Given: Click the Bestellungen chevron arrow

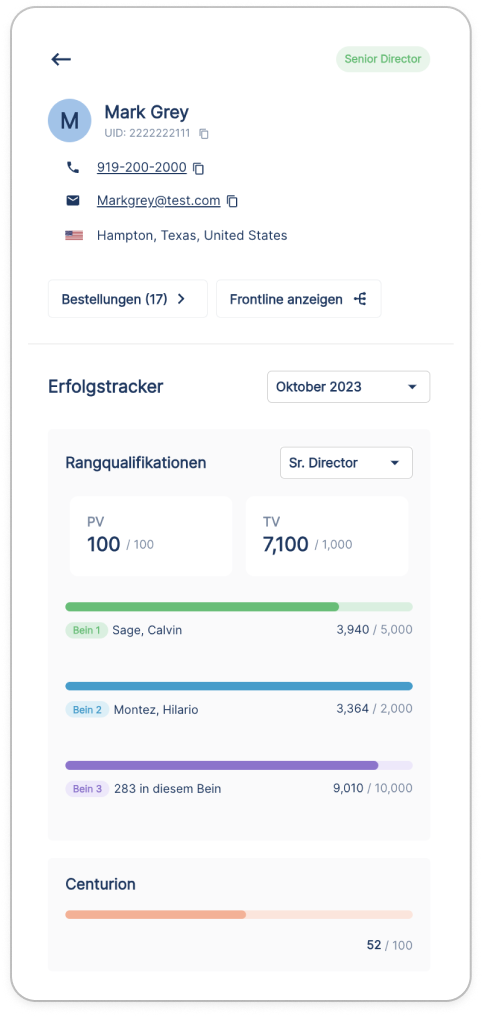Looking at the screenshot, I should 181,299.
